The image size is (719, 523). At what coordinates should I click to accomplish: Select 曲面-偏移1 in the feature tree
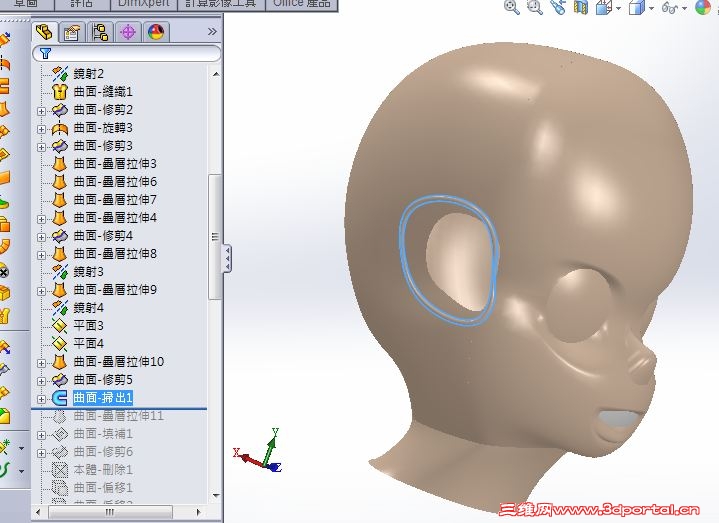coord(103,488)
